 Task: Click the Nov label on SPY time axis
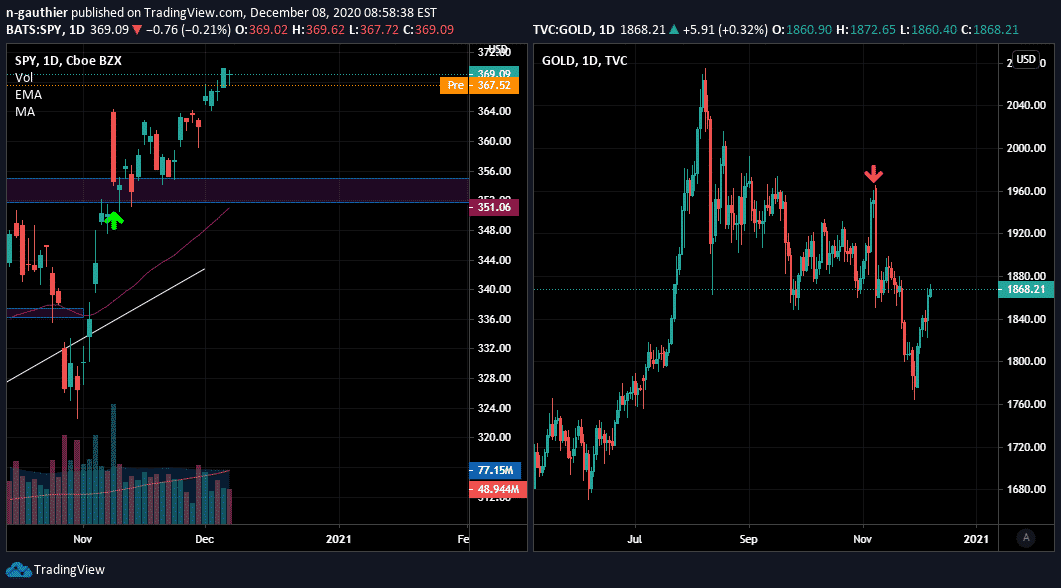tap(83, 539)
